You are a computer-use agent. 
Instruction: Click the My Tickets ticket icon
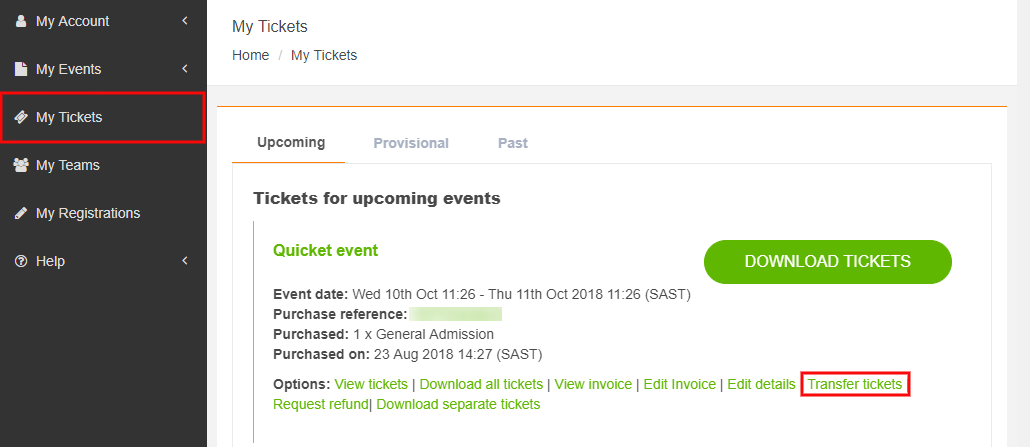21,117
